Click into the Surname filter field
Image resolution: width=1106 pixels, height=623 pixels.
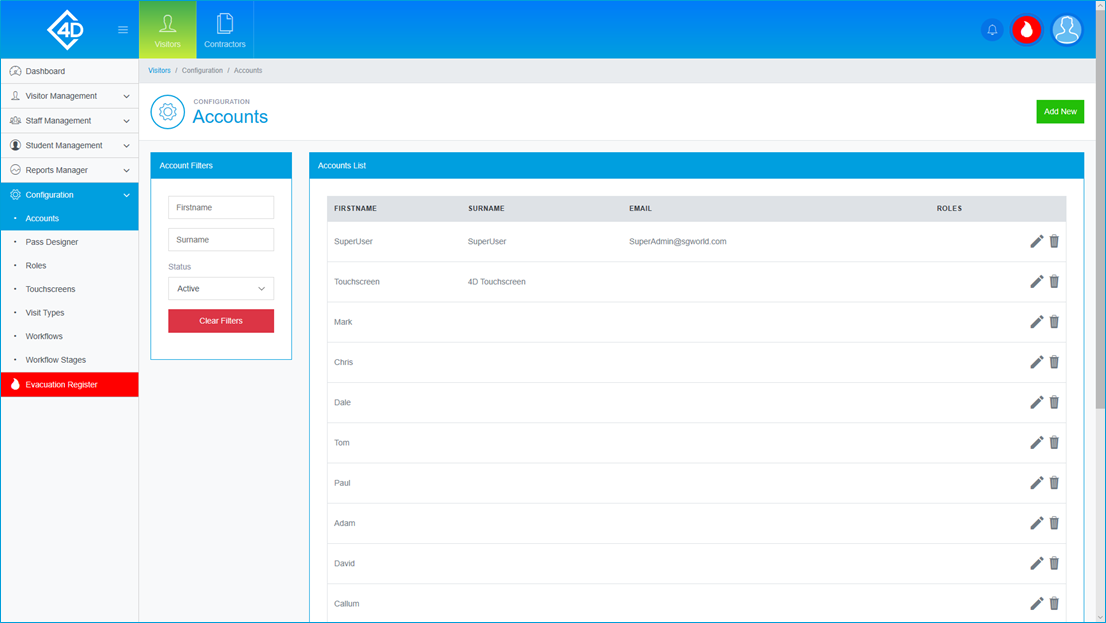click(x=221, y=240)
